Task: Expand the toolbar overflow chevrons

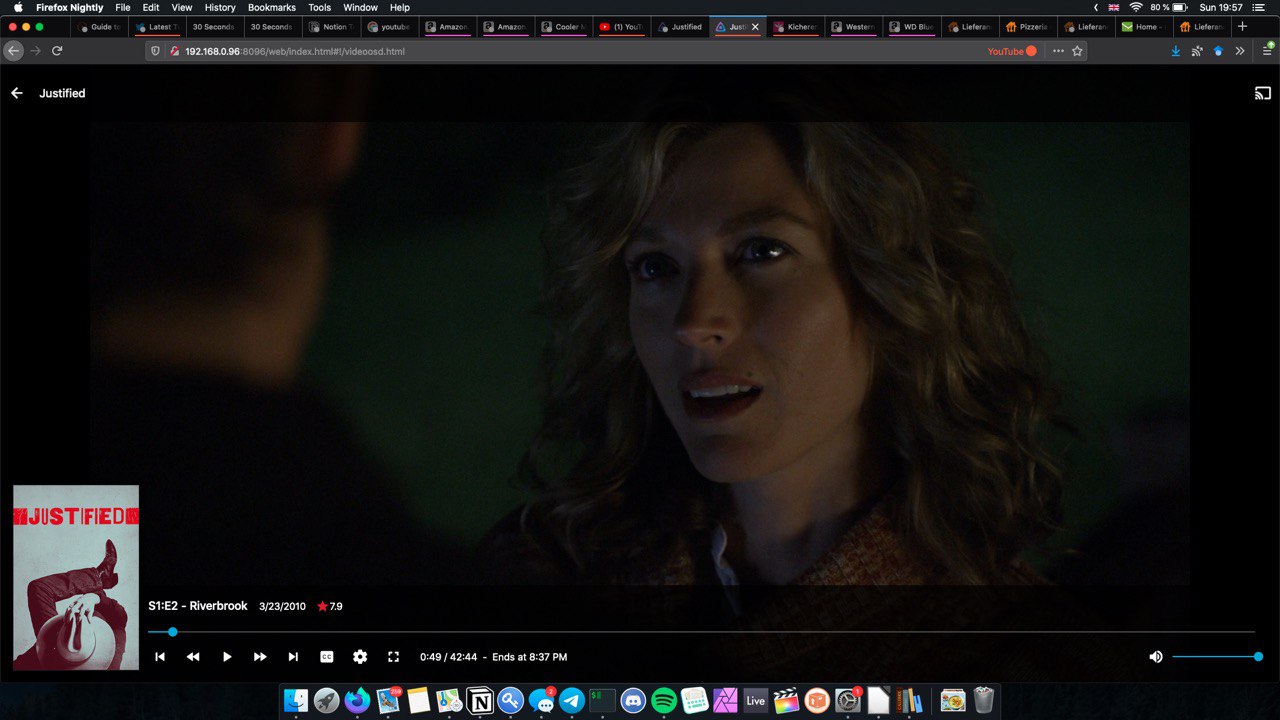Action: (x=1240, y=51)
